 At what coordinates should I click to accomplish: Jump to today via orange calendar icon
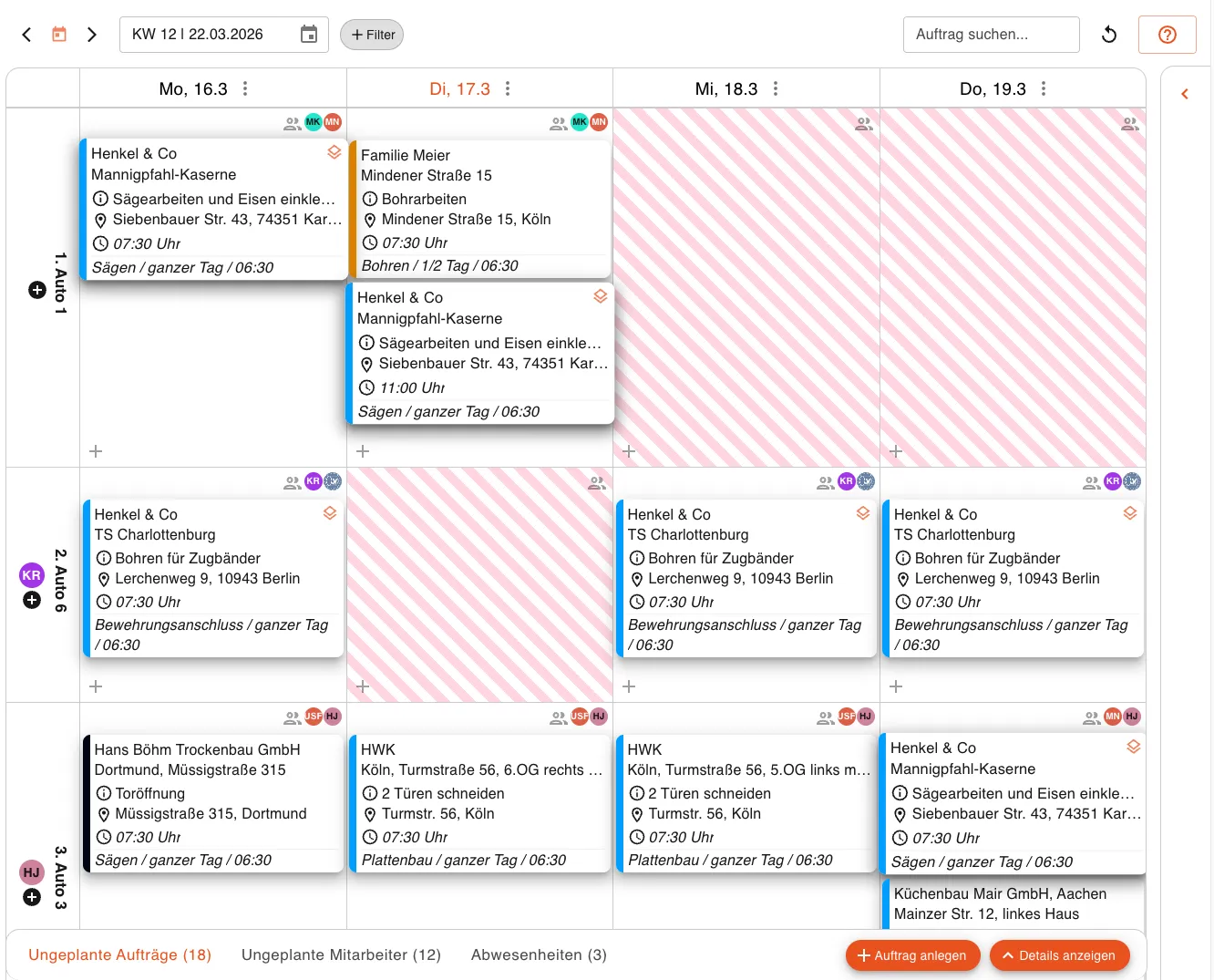click(x=59, y=35)
